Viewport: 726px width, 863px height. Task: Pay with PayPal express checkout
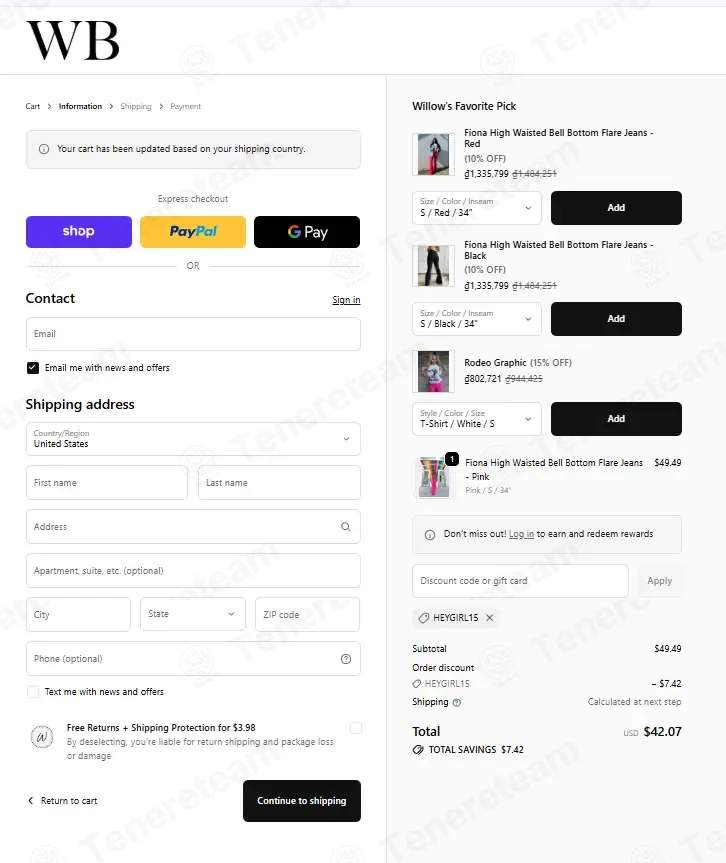[x=193, y=232]
